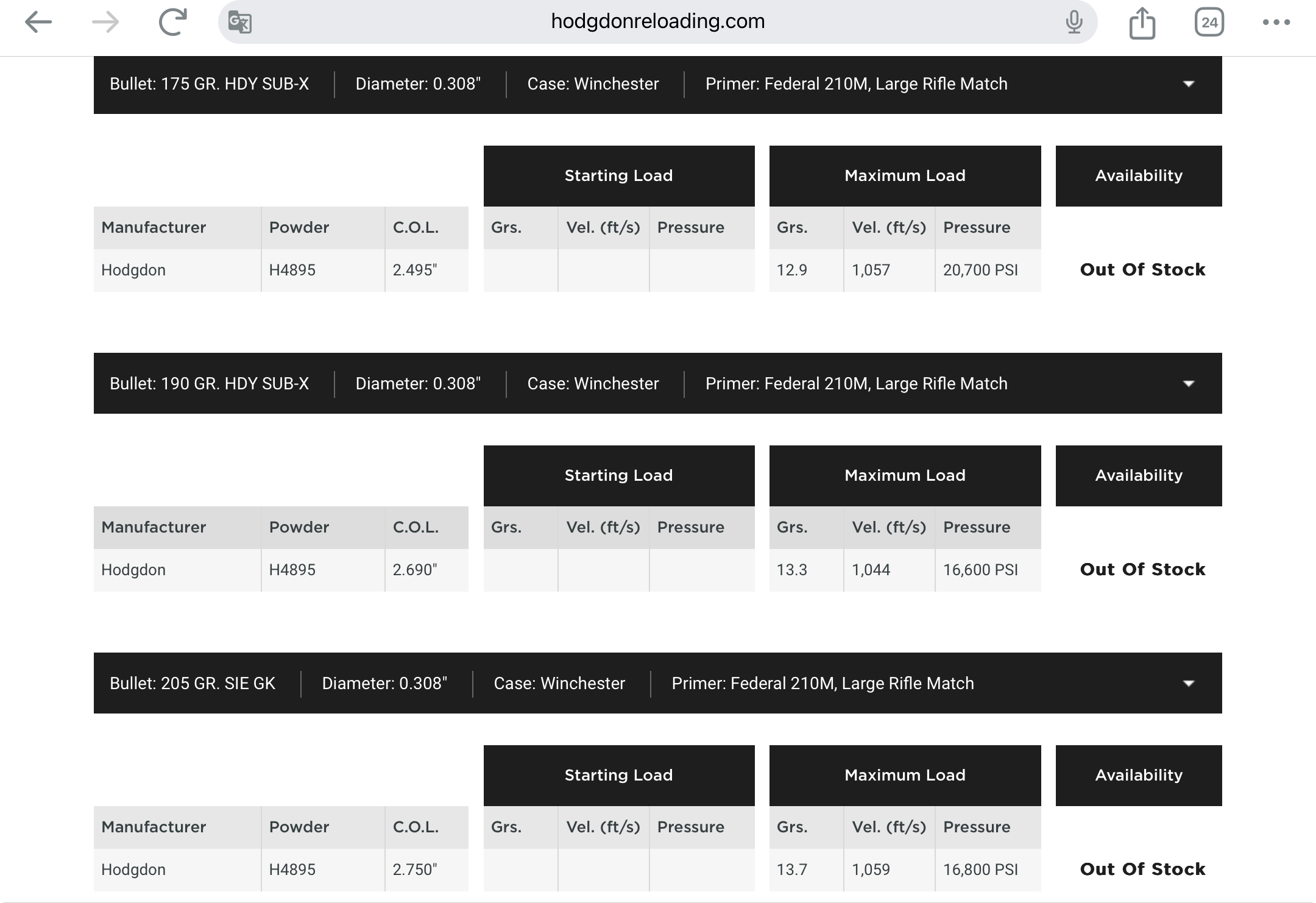The height and width of the screenshot is (903, 1316).
Task: Open the browser three-dots menu
Action: tap(1276, 23)
